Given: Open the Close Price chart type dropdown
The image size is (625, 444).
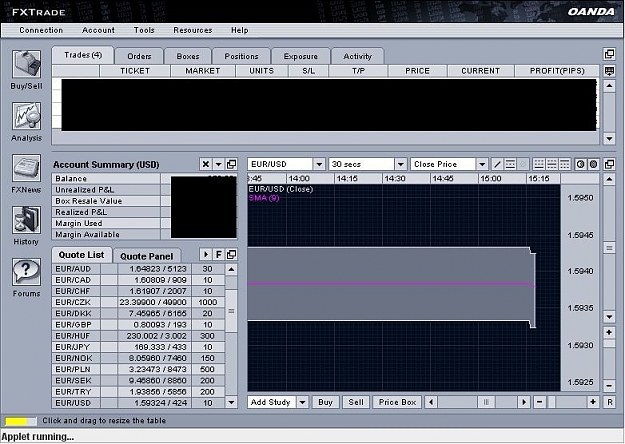Looking at the screenshot, I should point(482,164).
